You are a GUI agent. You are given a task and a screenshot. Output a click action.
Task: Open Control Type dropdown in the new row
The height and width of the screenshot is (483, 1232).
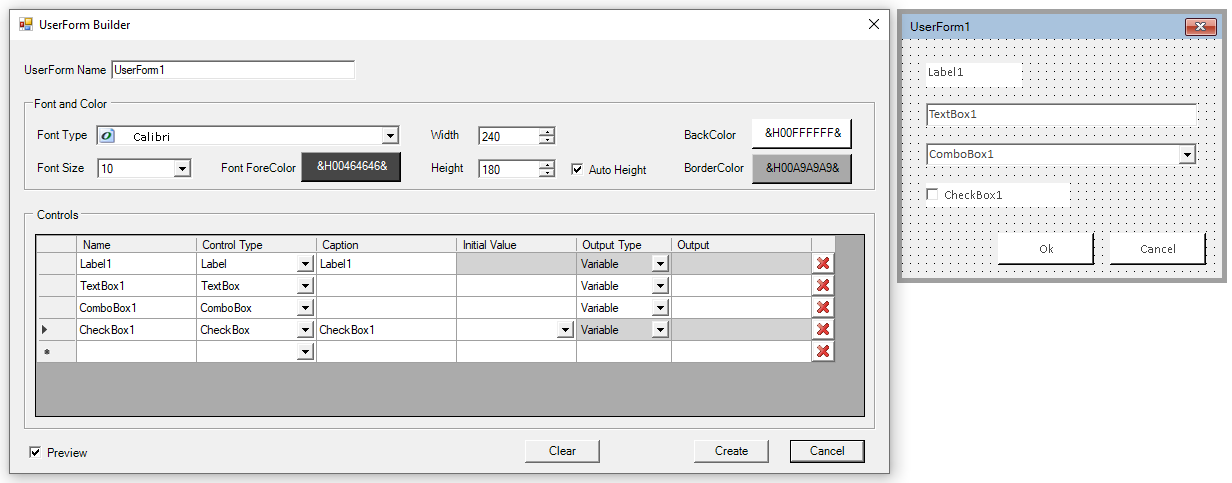tap(305, 352)
